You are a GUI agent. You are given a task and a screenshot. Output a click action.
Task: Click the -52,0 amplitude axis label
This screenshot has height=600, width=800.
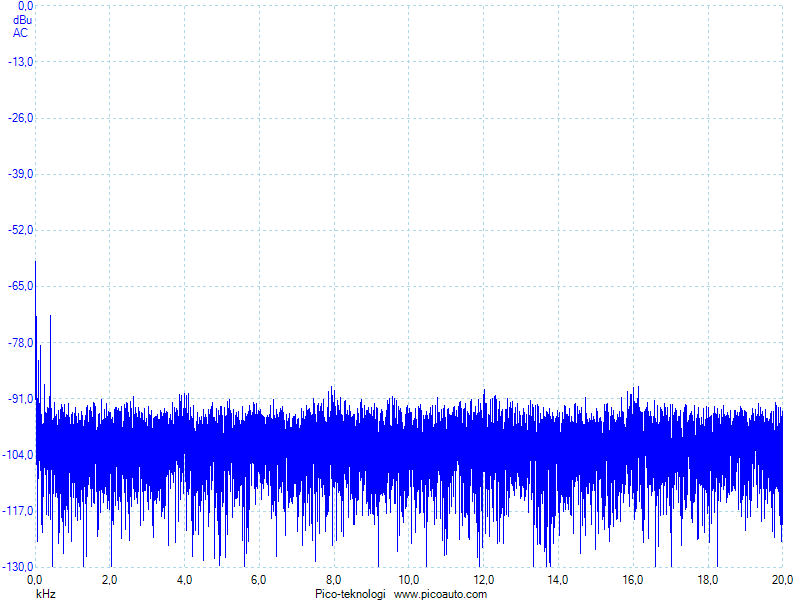click(20, 230)
